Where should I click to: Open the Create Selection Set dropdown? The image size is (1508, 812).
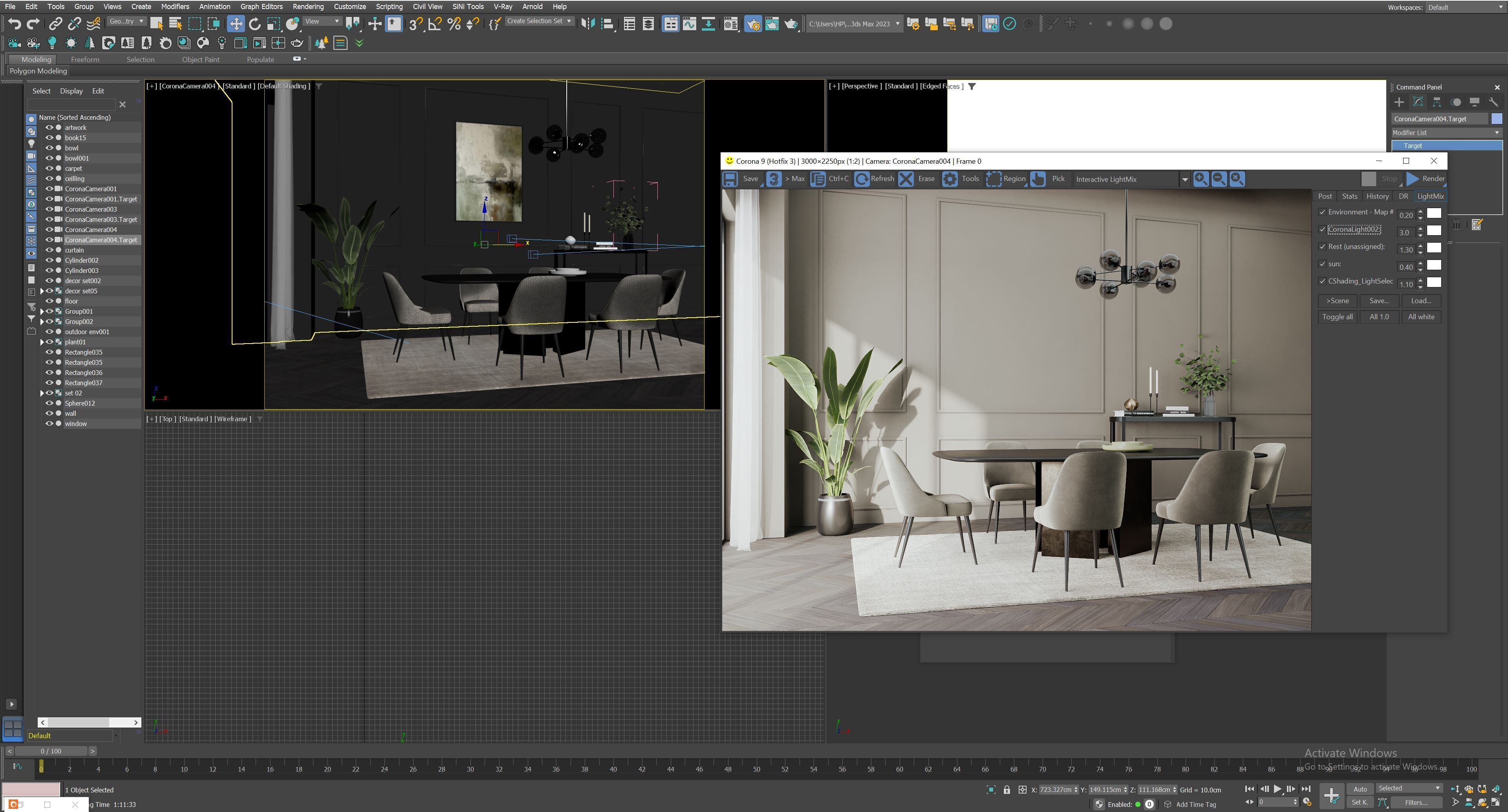click(x=539, y=21)
